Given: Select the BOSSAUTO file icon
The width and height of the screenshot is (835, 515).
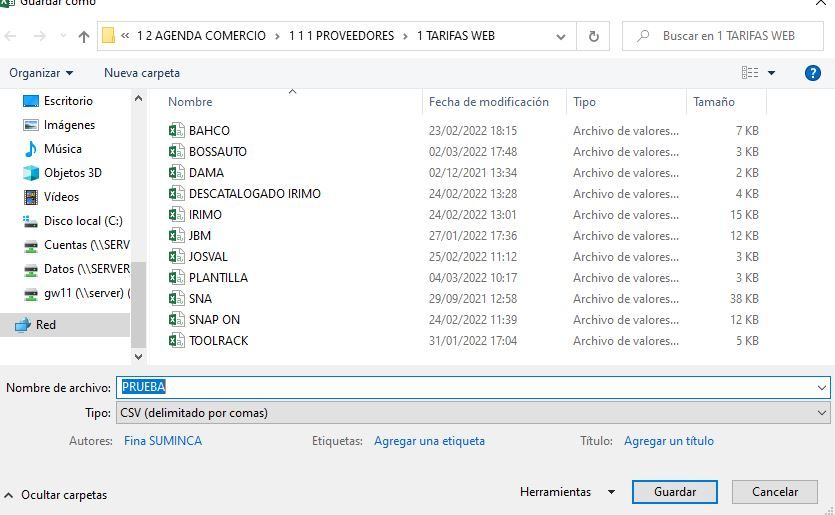Looking at the screenshot, I should click(176, 151).
